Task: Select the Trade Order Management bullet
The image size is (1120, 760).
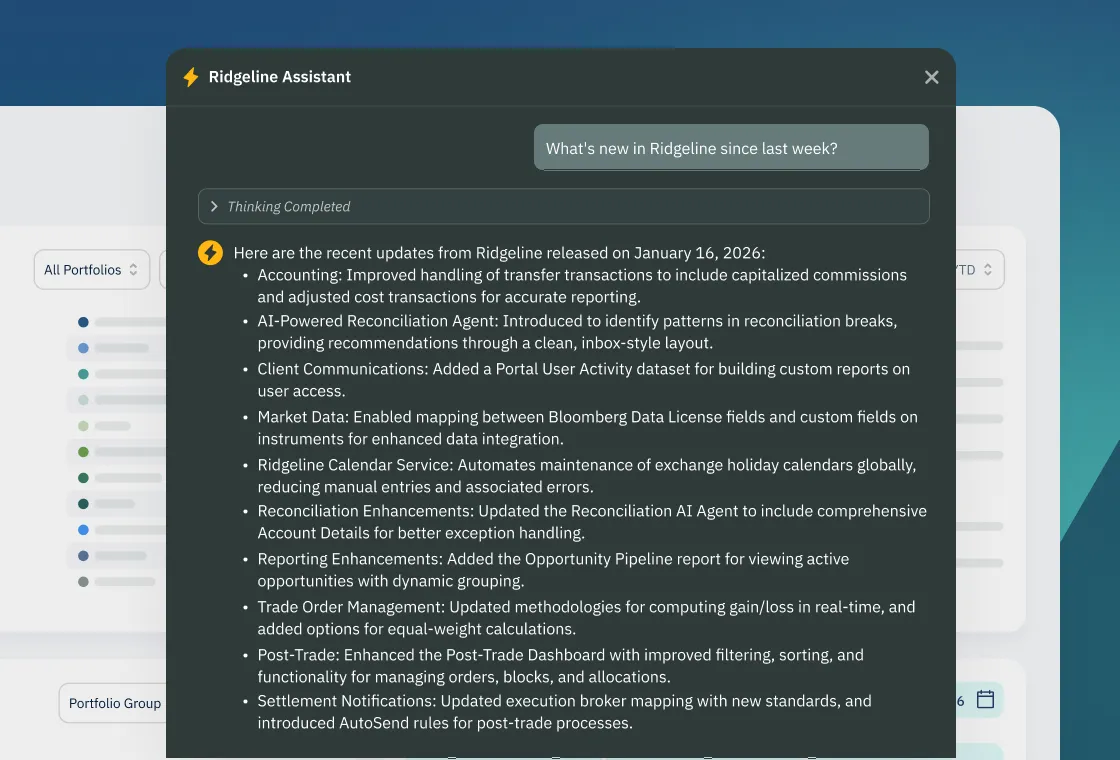Action: [586, 618]
